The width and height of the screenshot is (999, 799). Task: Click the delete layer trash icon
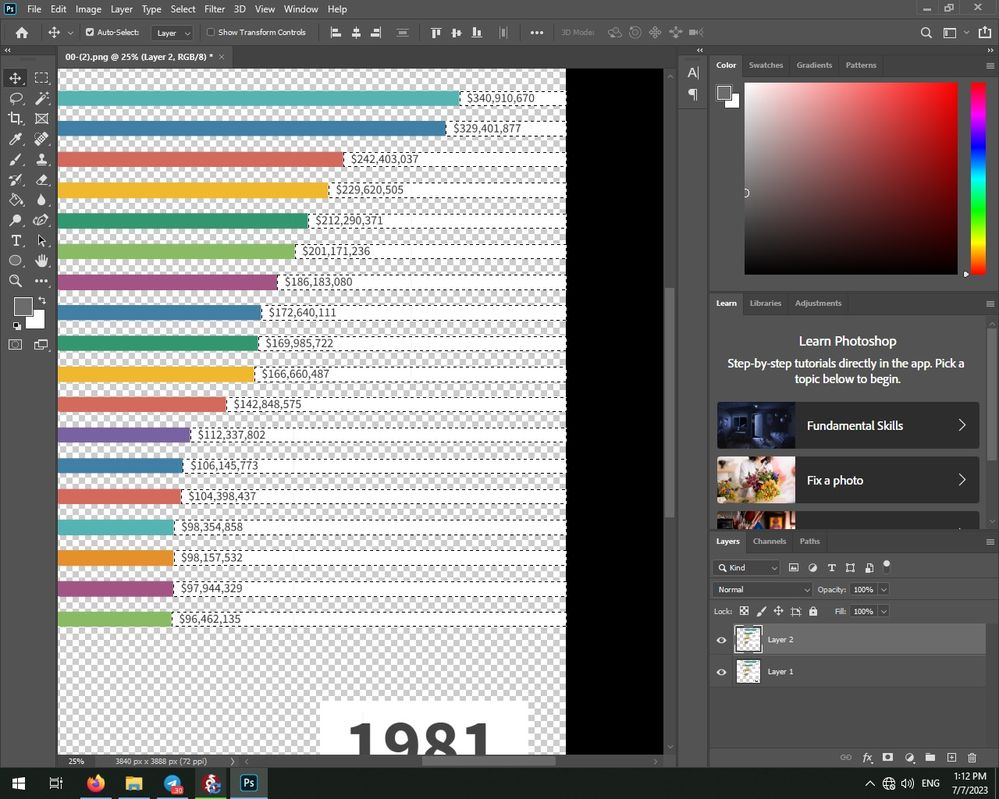(x=971, y=758)
